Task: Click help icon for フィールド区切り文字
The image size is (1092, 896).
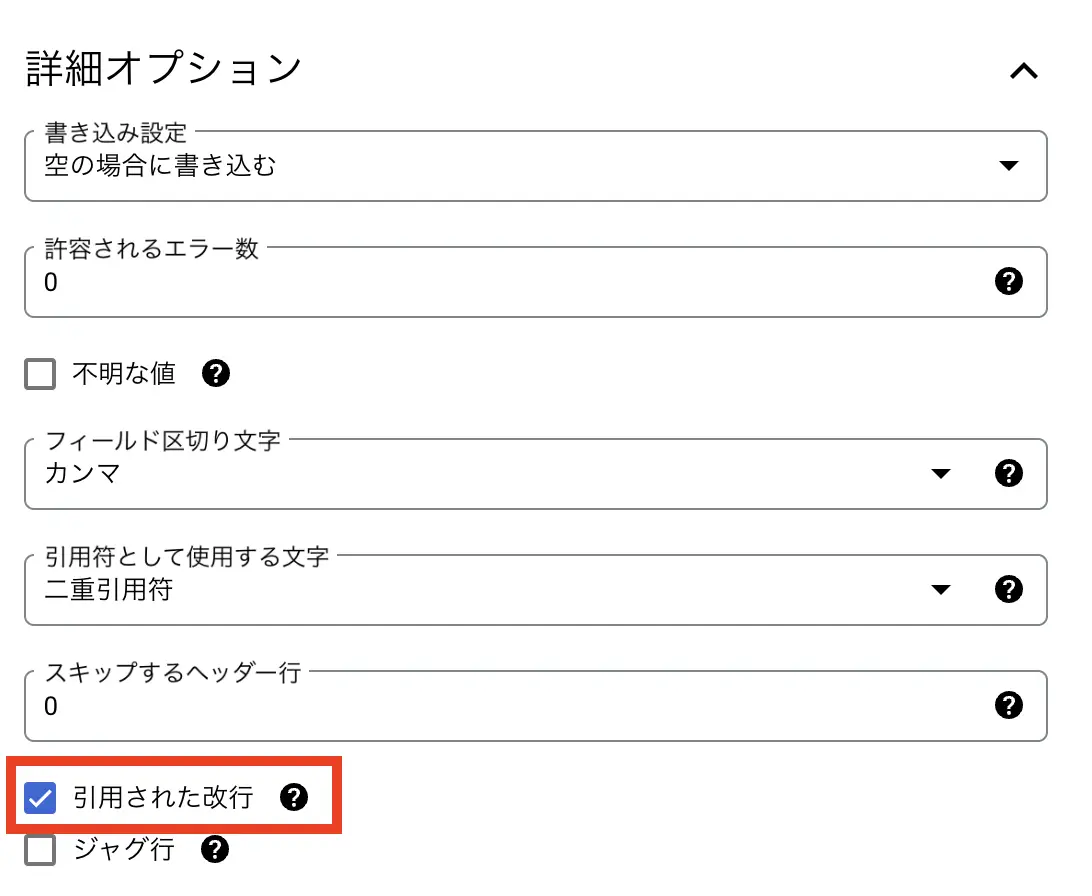Action: [x=1008, y=473]
